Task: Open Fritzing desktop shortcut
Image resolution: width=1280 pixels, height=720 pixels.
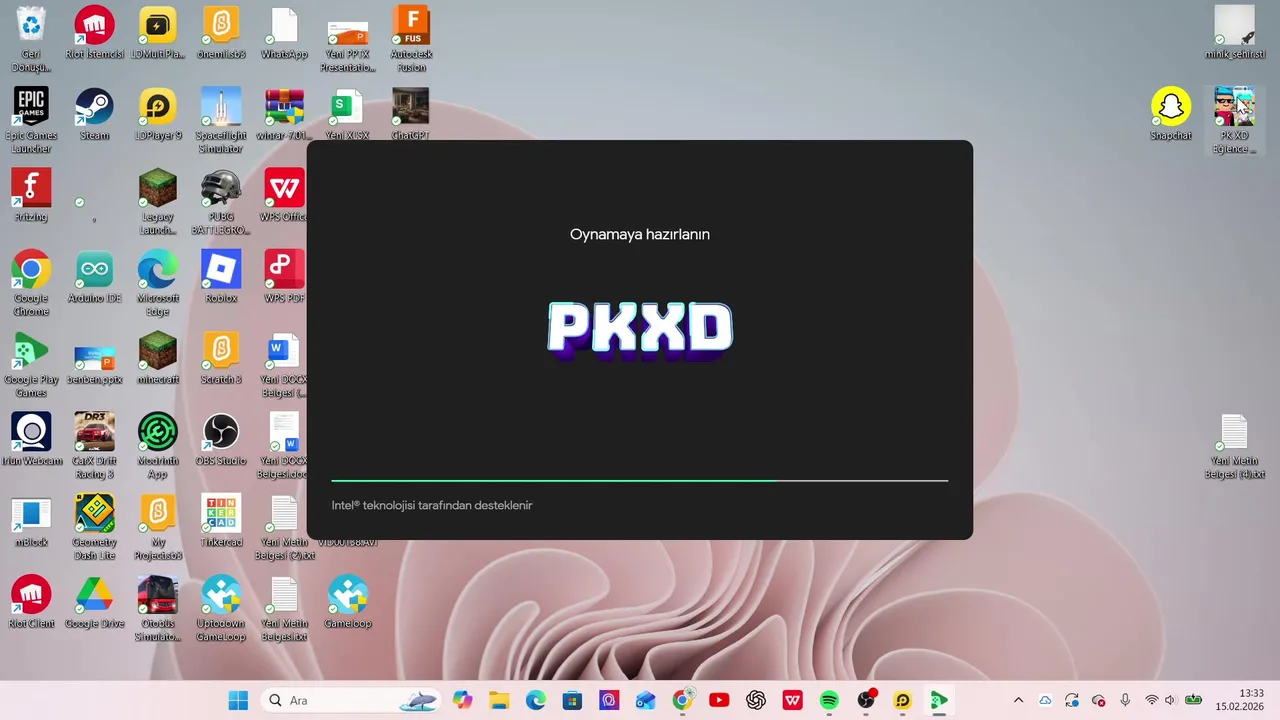Action: (x=31, y=195)
